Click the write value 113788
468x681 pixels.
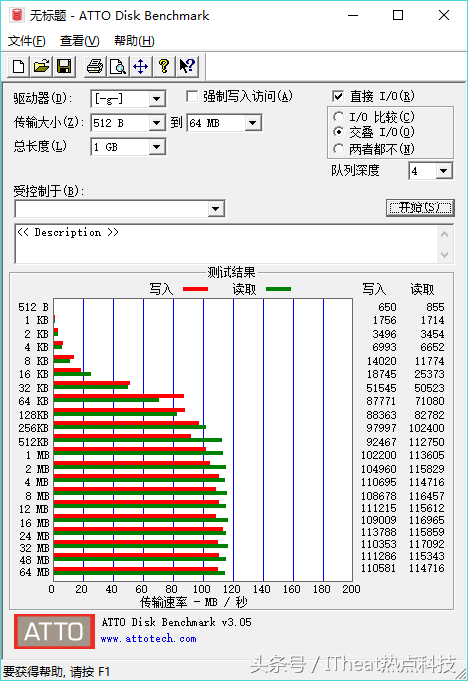tap(379, 532)
